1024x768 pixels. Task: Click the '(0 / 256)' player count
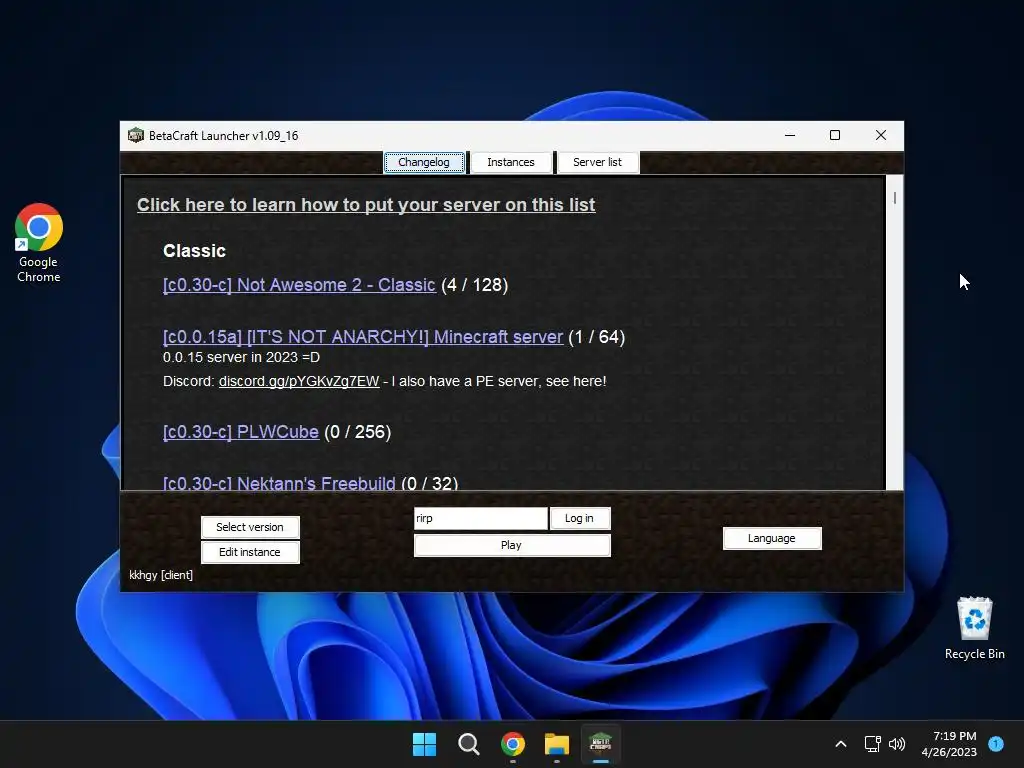pyautogui.click(x=358, y=432)
